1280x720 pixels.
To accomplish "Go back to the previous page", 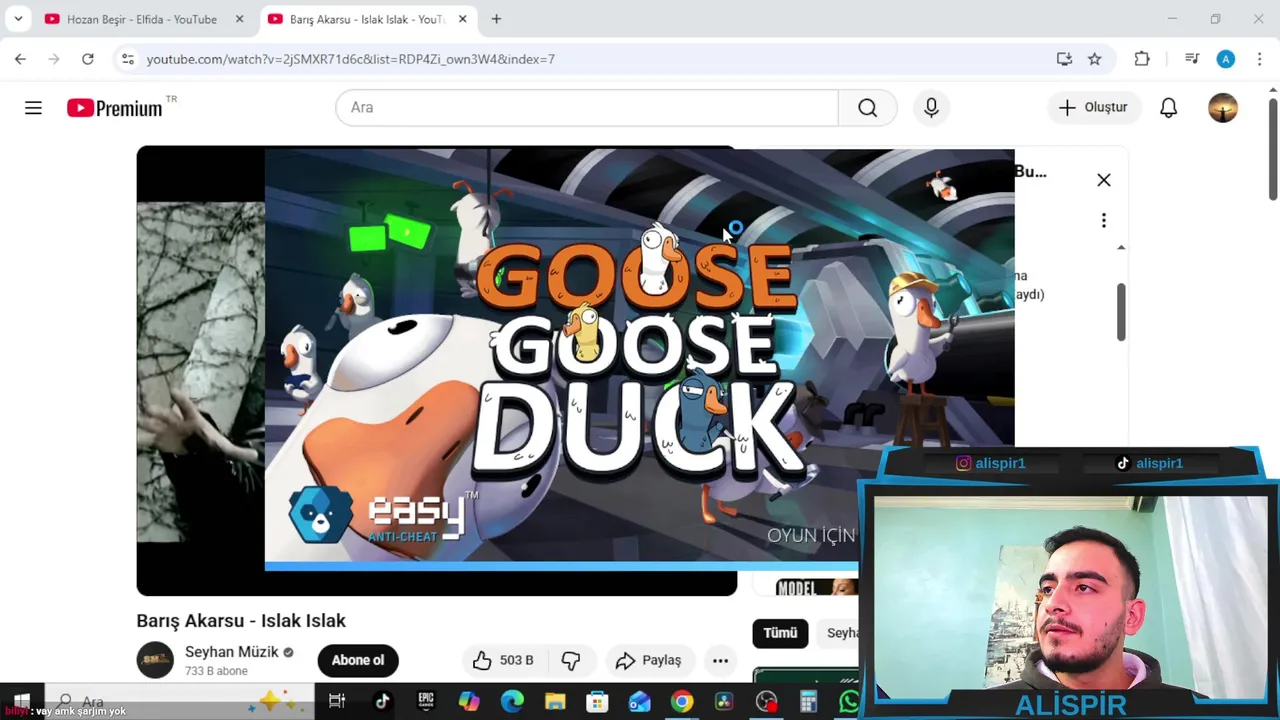I will (x=20, y=59).
